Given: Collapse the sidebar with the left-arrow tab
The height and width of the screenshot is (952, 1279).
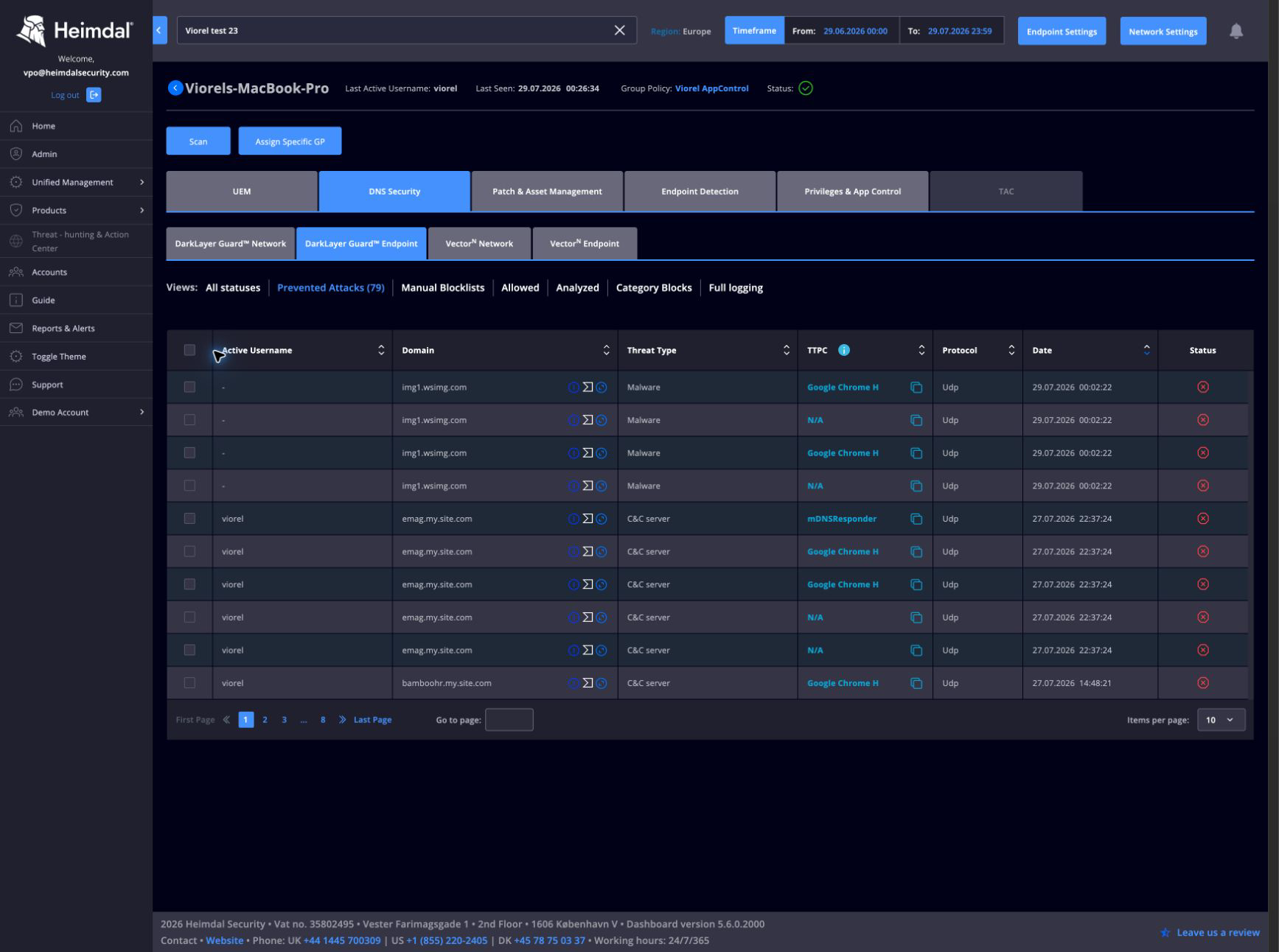Looking at the screenshot, I should 159,30.
